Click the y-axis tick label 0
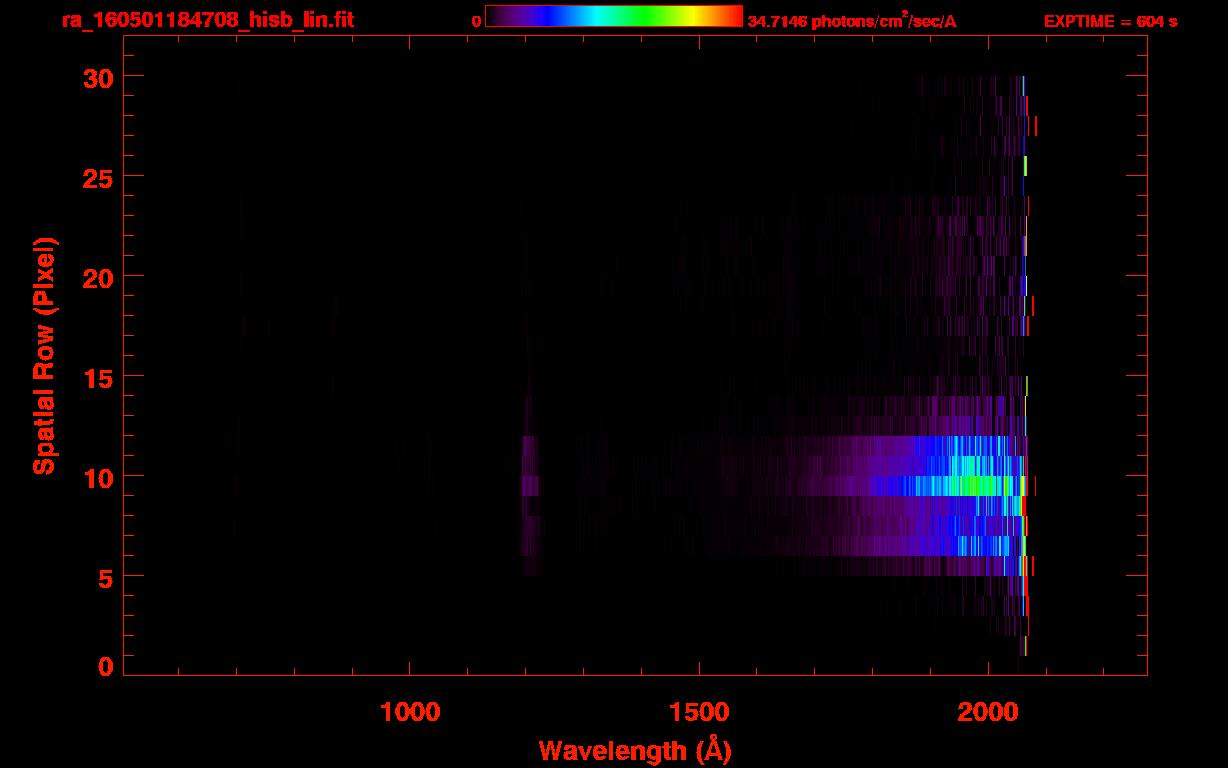Viewport: 1228px width, 768px height. coord(106,667)
